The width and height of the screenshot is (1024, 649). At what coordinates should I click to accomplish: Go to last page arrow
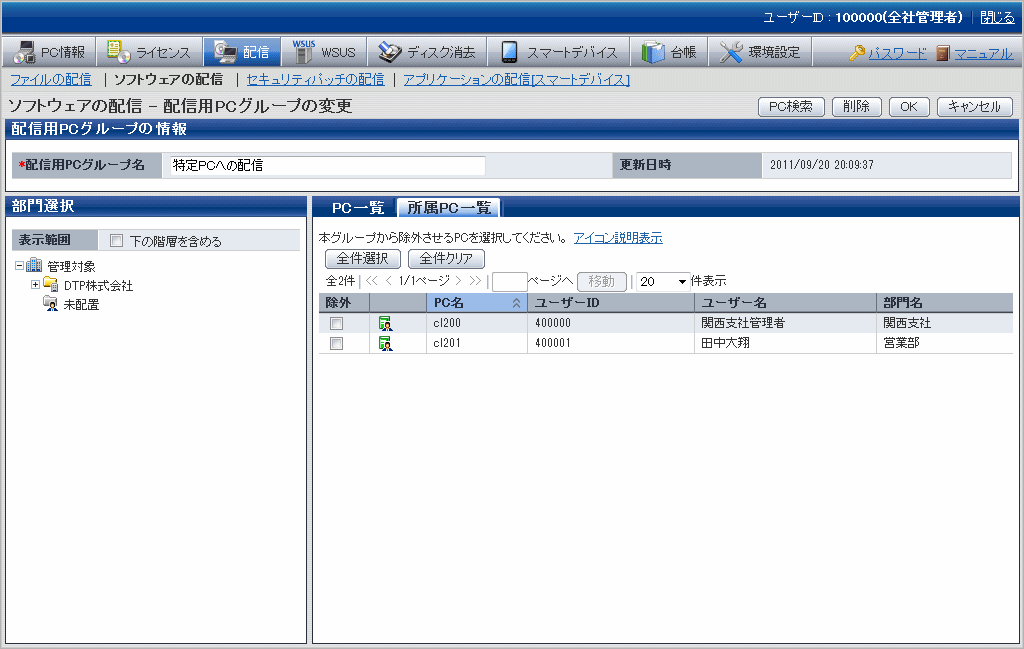[x=475, y=281]
